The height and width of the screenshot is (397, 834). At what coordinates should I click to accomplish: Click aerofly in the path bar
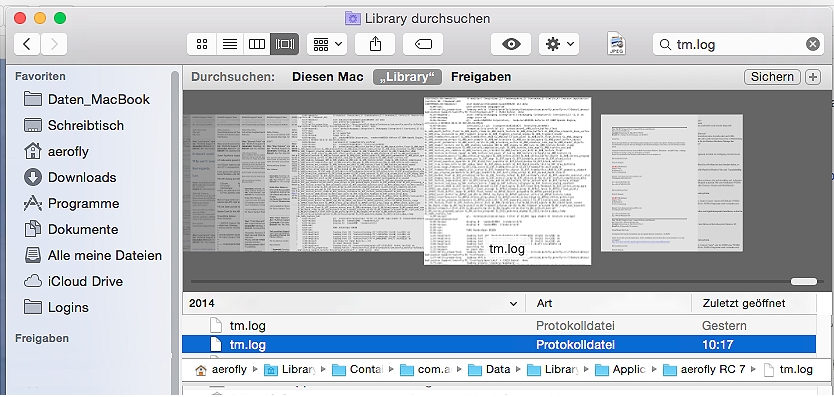coord(221,369)
